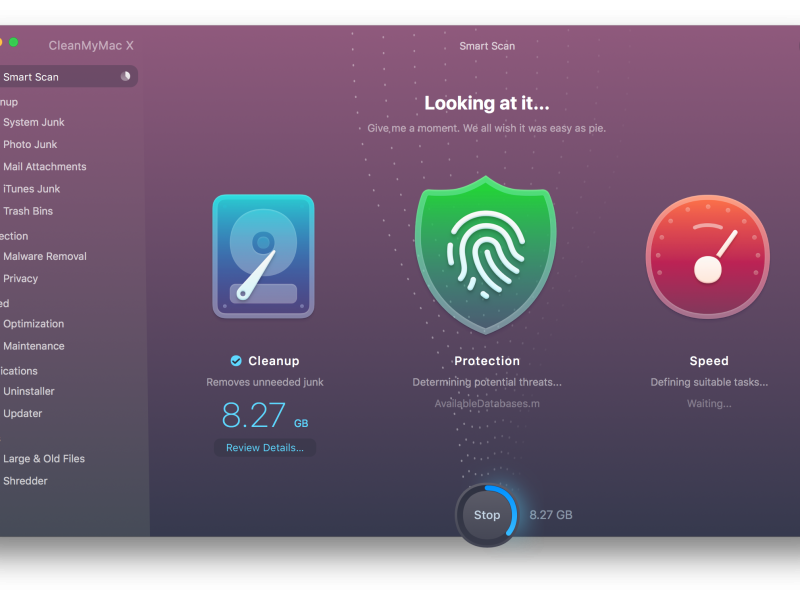Click the 'Waiting...' text under Speed
800x600 pixels.
coord(709,404)
